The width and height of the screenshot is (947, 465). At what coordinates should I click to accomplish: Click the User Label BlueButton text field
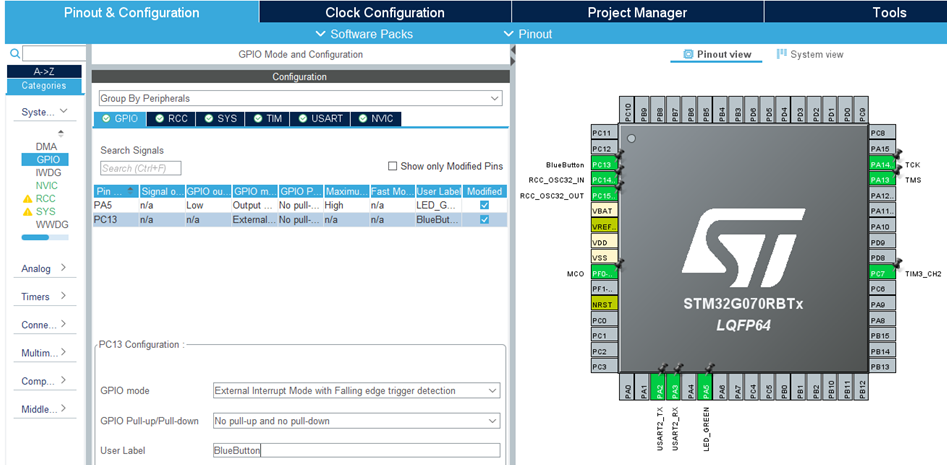[357, 451]
